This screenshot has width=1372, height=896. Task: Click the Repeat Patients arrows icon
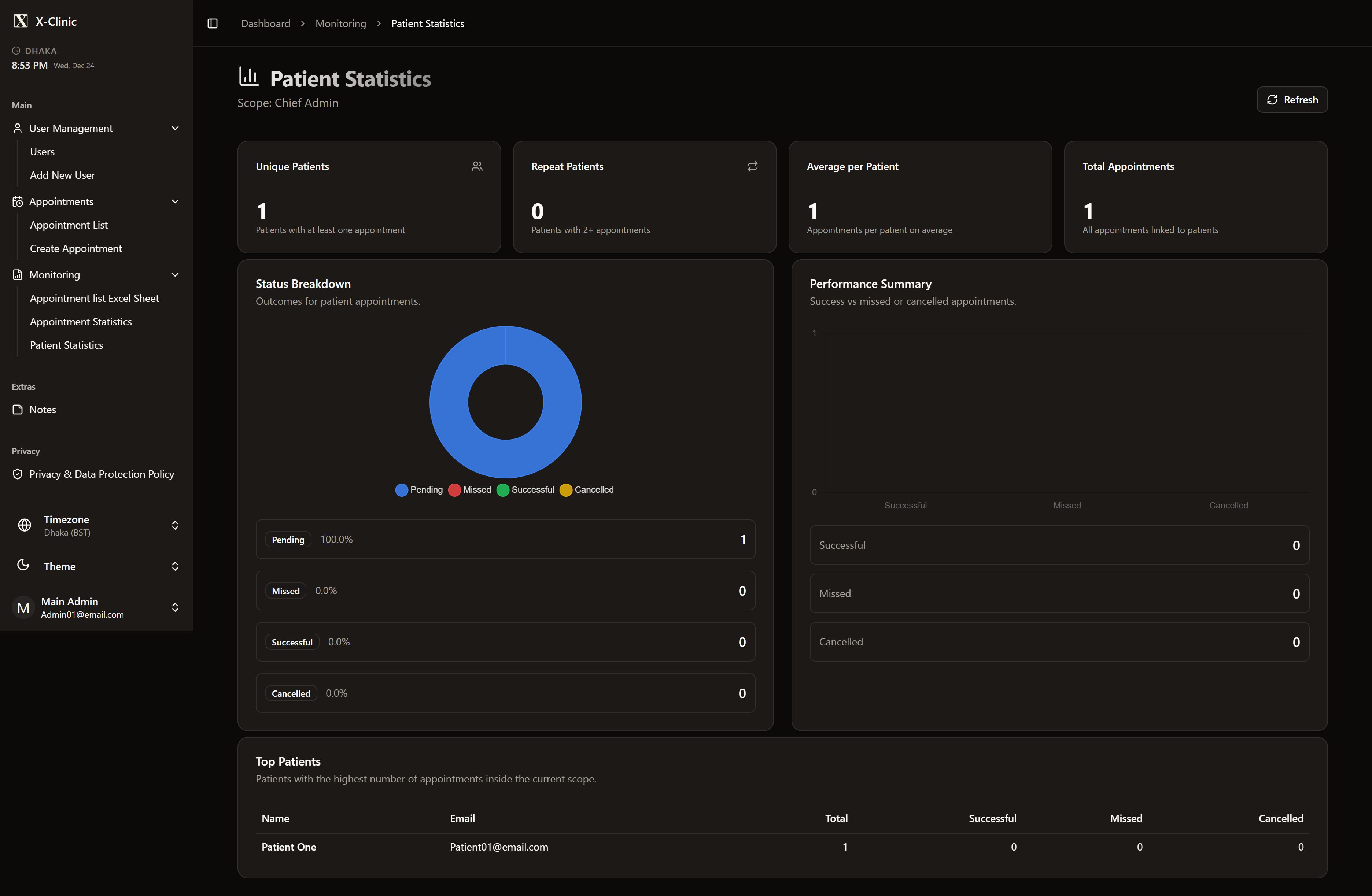pyautogui.click(x=752, y=167)
